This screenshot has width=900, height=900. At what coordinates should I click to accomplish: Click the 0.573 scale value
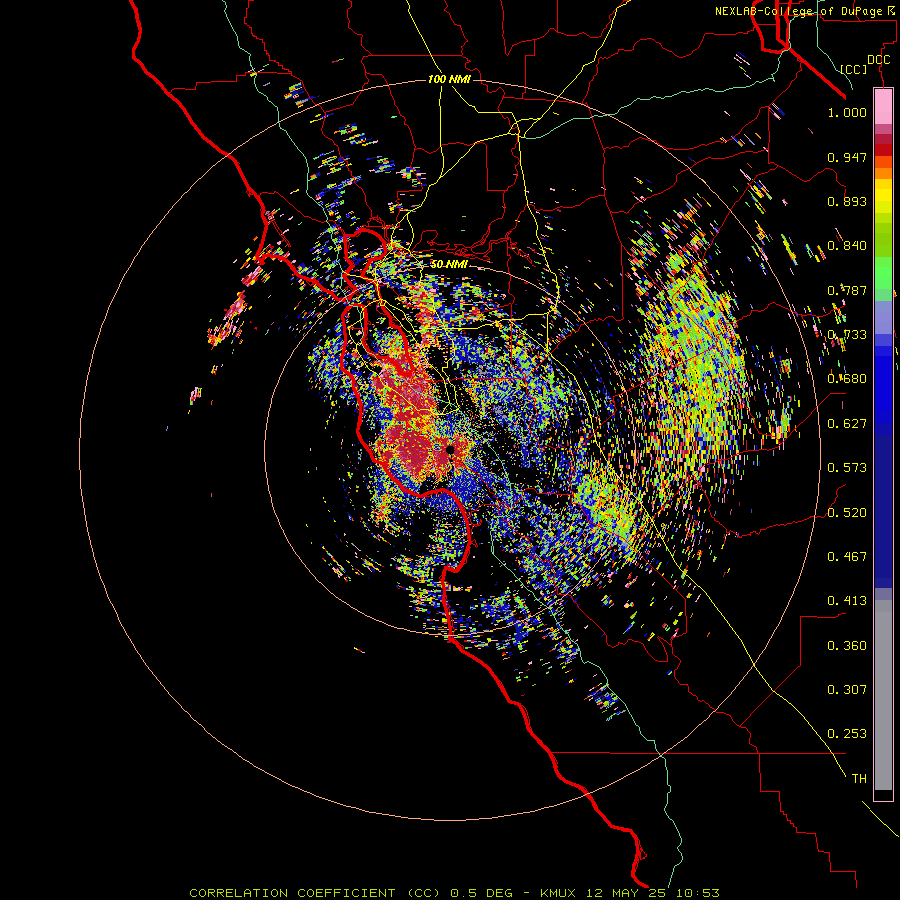(847, 468)
